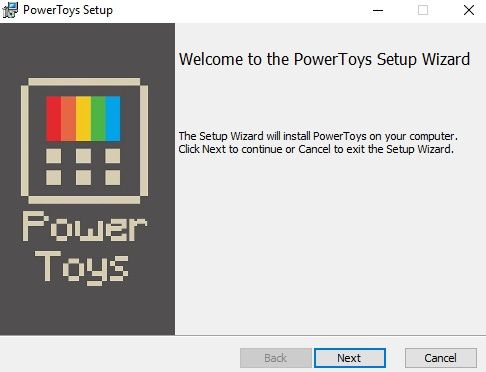Click the 'Welcome to the PowerToys Setup Wizard' heading

pos(324,60)
